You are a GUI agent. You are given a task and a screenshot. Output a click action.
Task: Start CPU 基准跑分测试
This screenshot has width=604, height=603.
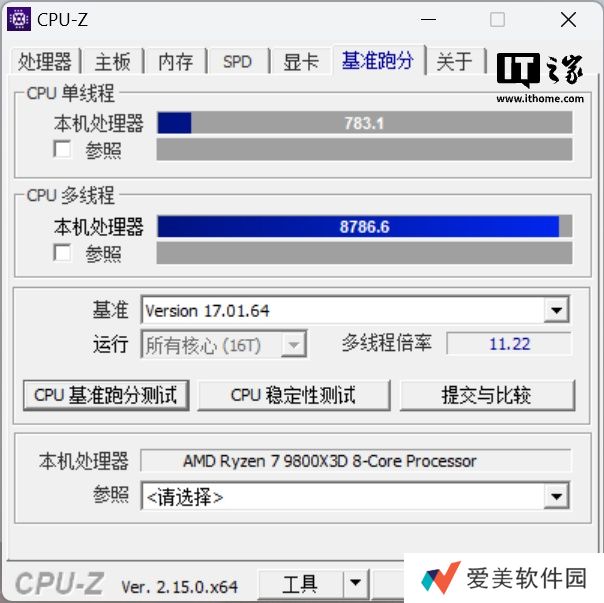(106, 395)
